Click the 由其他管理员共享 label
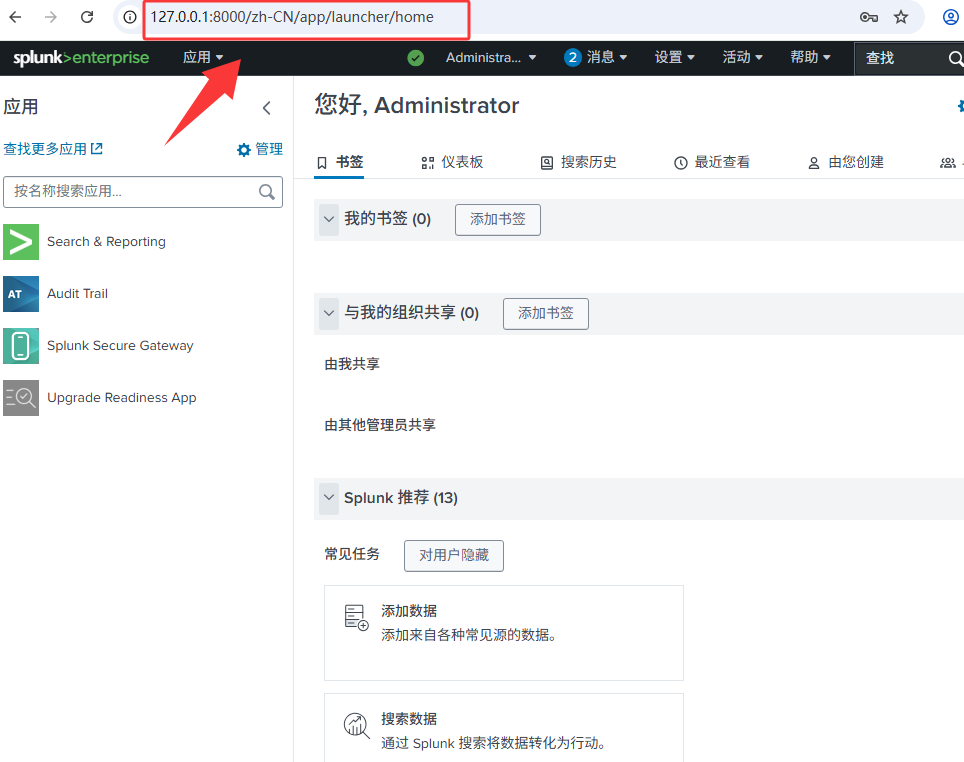This screenshot has width=964, height=762. 380,425
